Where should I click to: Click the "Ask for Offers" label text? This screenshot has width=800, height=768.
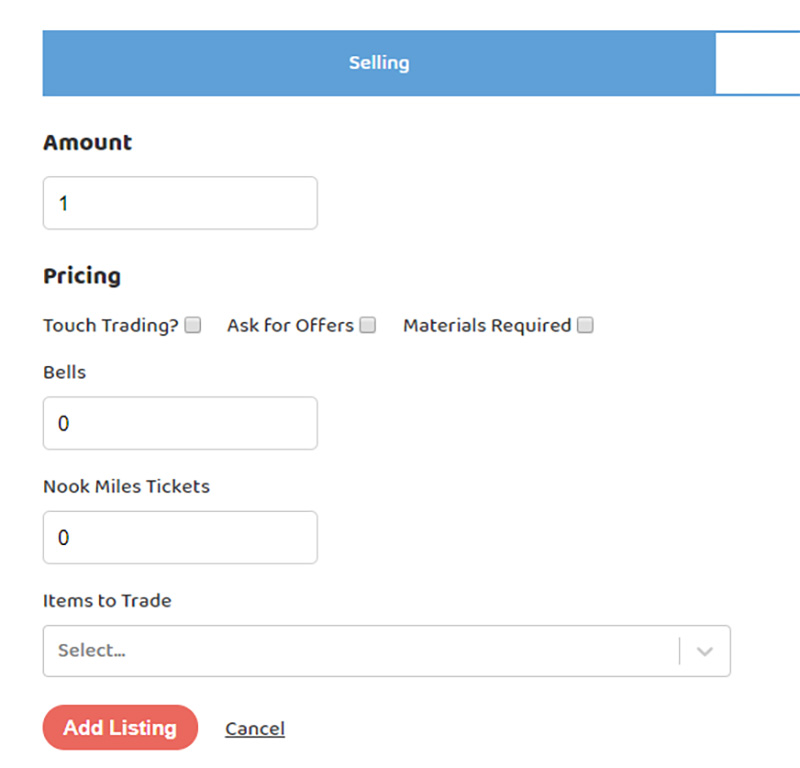[290, 325]
